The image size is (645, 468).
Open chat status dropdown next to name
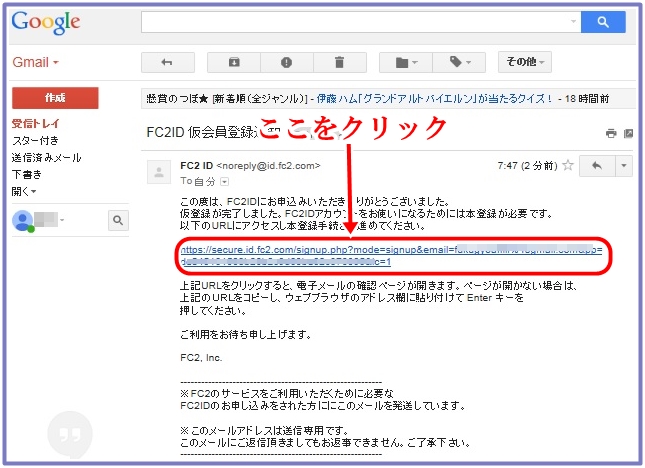[x=62, y=220]
